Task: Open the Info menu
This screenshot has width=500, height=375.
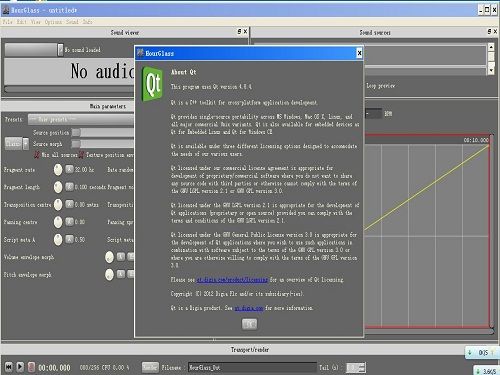Action: point(87,22)
